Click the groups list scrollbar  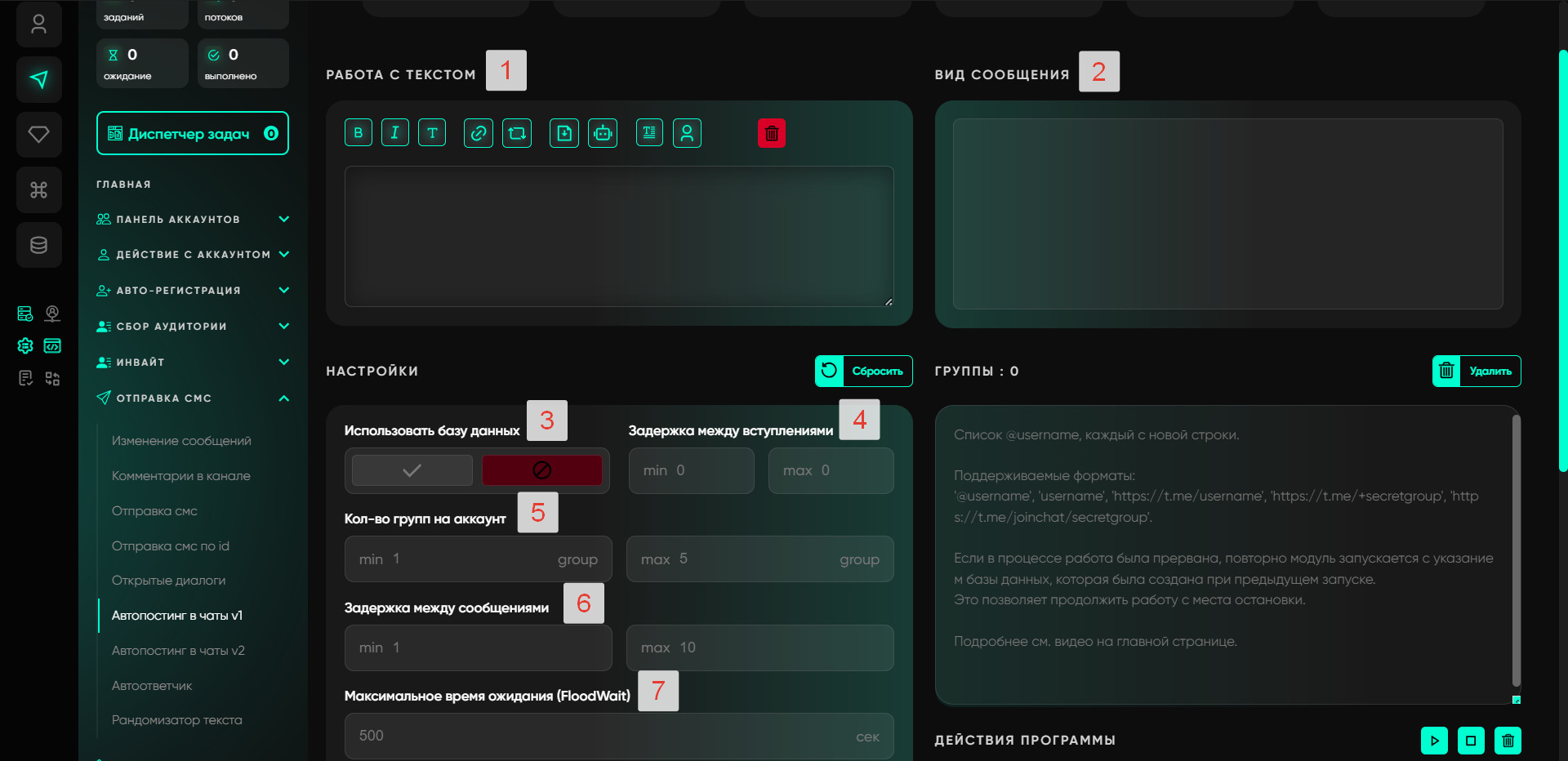(x=1516, y=551)
